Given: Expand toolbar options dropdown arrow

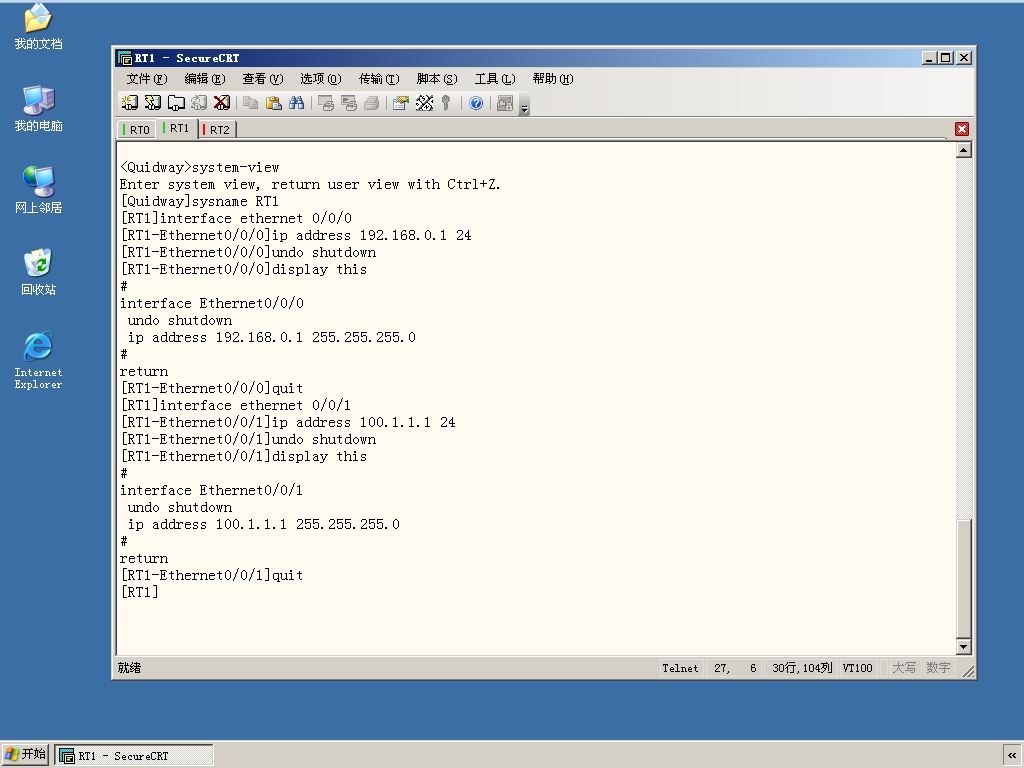Looking at the screenshot, I should tap(524, 108).
